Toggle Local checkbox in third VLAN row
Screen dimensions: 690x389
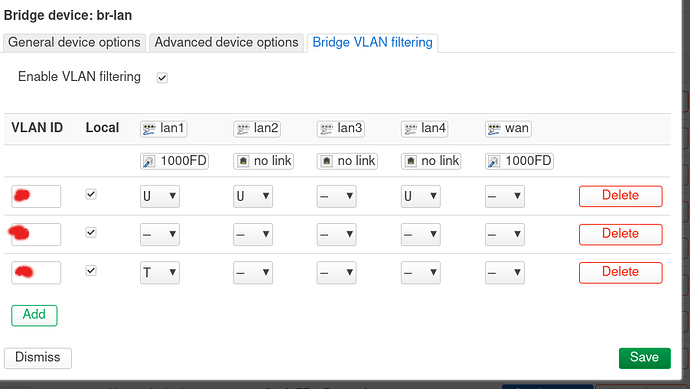pyautogui.click(x=91, y=271)
